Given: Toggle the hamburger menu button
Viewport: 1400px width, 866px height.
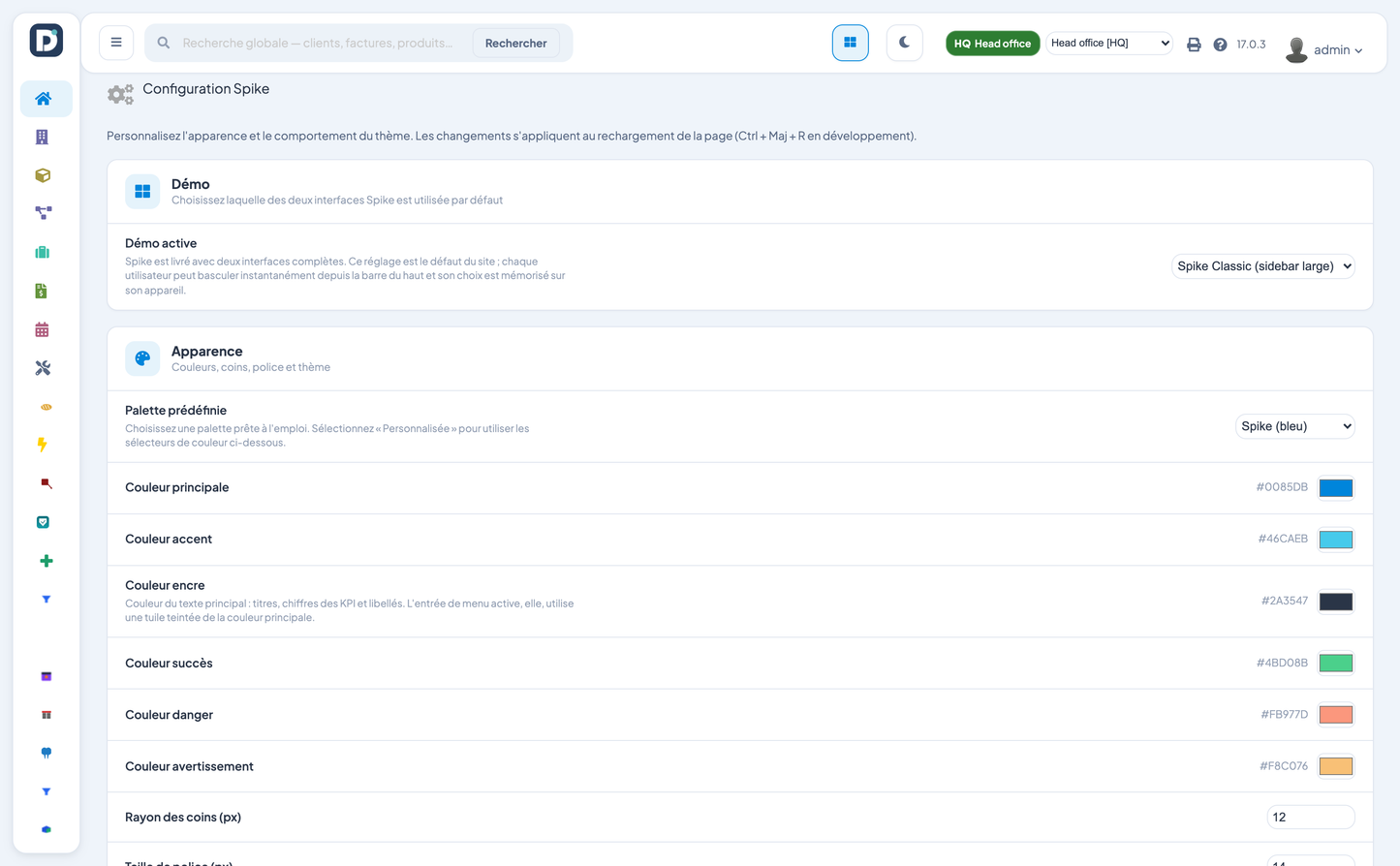Looking at the screenshot, I should 116,43.
